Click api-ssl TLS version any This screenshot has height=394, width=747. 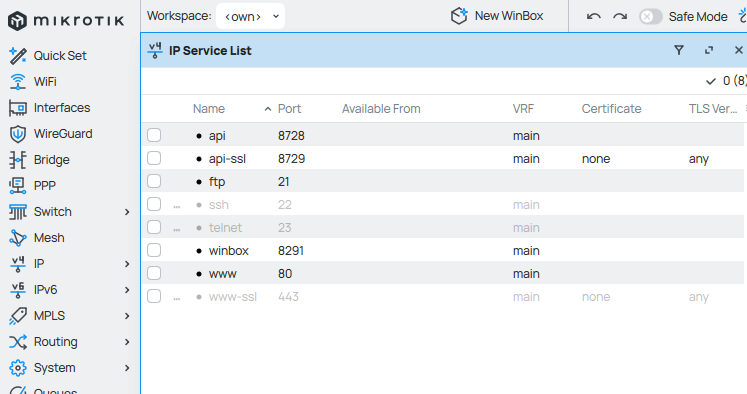[698, 159]
